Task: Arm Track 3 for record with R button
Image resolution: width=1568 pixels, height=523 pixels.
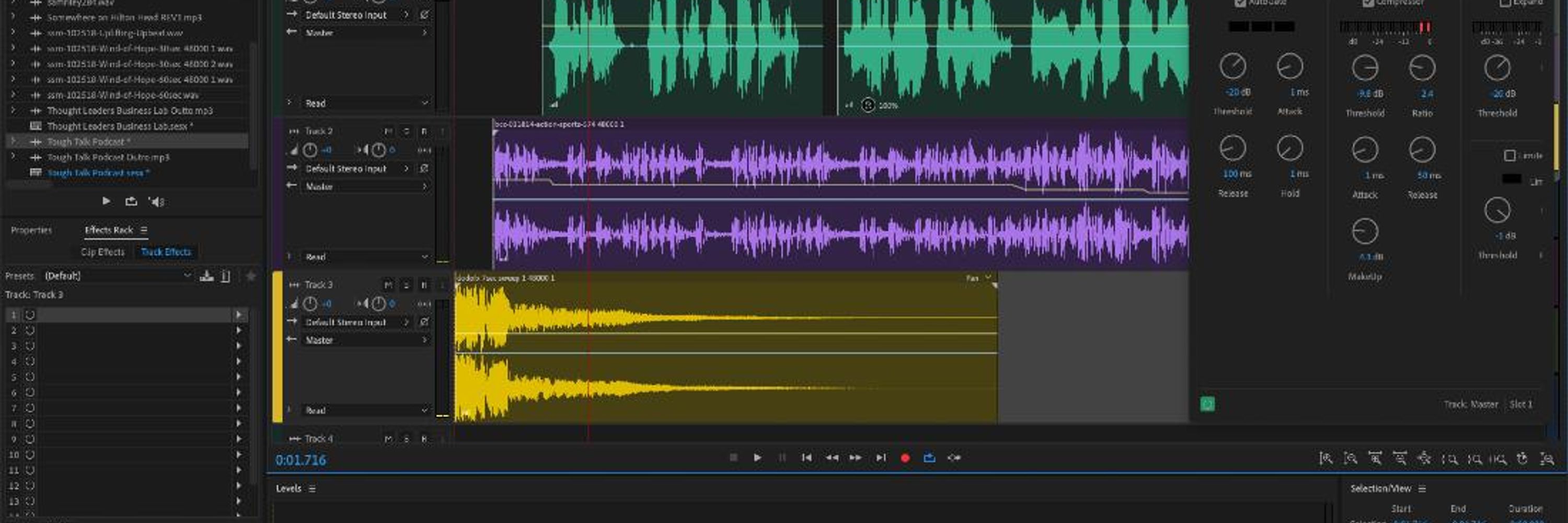Action: (424, 285)
